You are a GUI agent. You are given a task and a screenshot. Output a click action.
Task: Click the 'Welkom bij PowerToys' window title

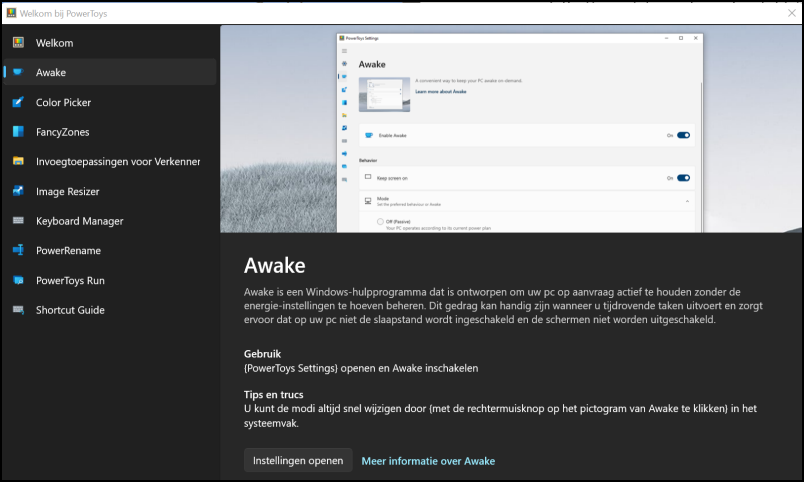63,13
